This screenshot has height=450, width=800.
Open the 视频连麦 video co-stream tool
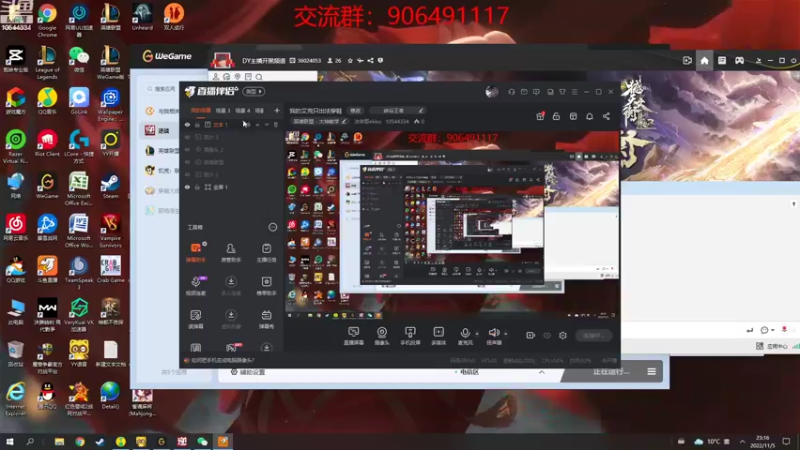pyautogui.click(x=195, y=286)
